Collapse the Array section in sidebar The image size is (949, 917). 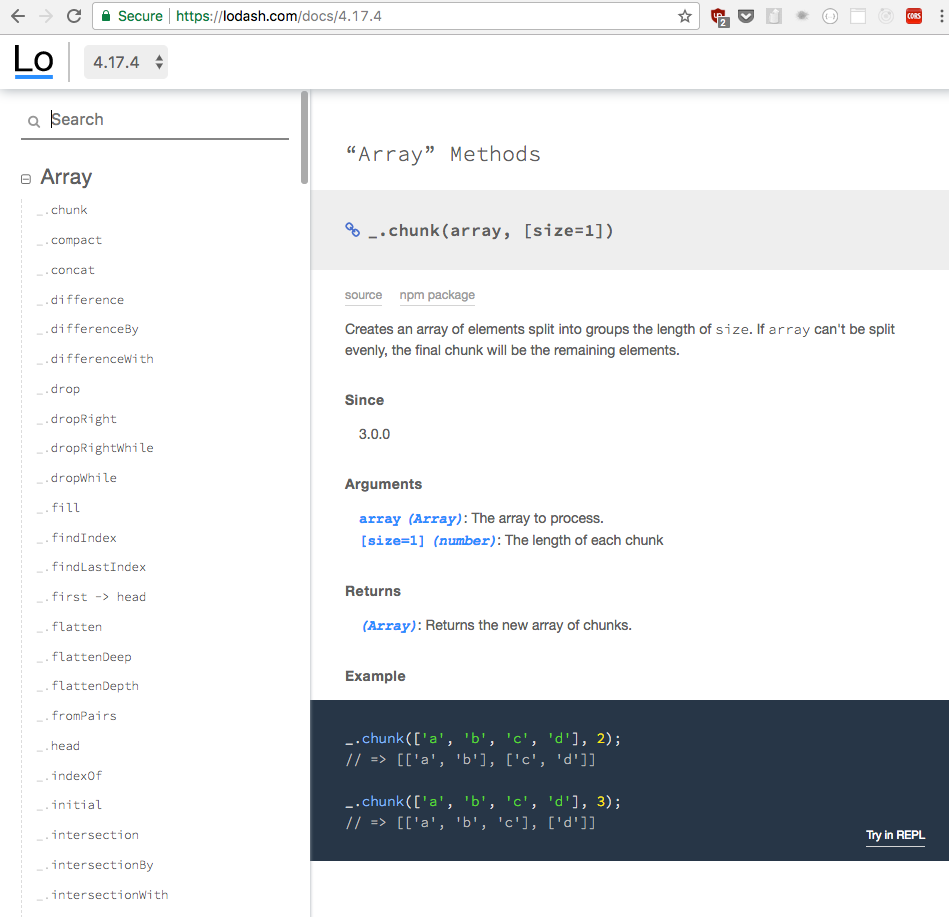pos(25,179)
